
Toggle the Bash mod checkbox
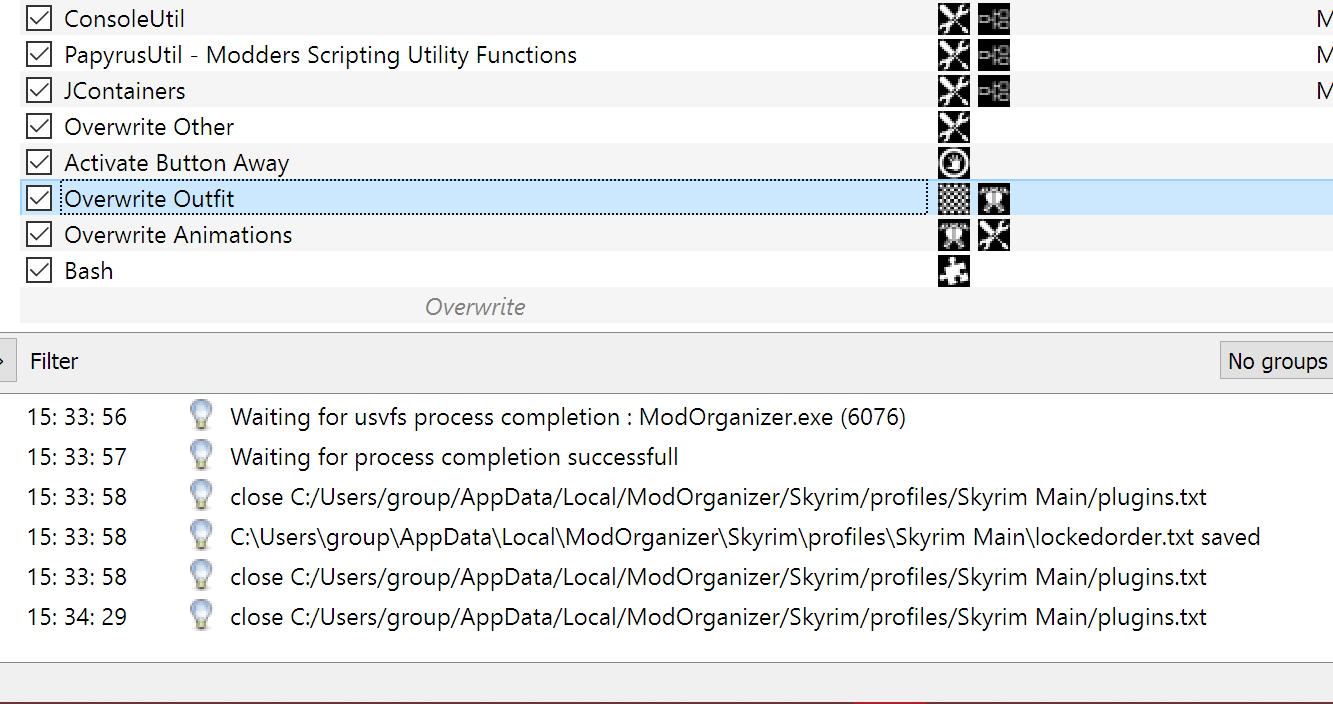[x=39, y=270]
